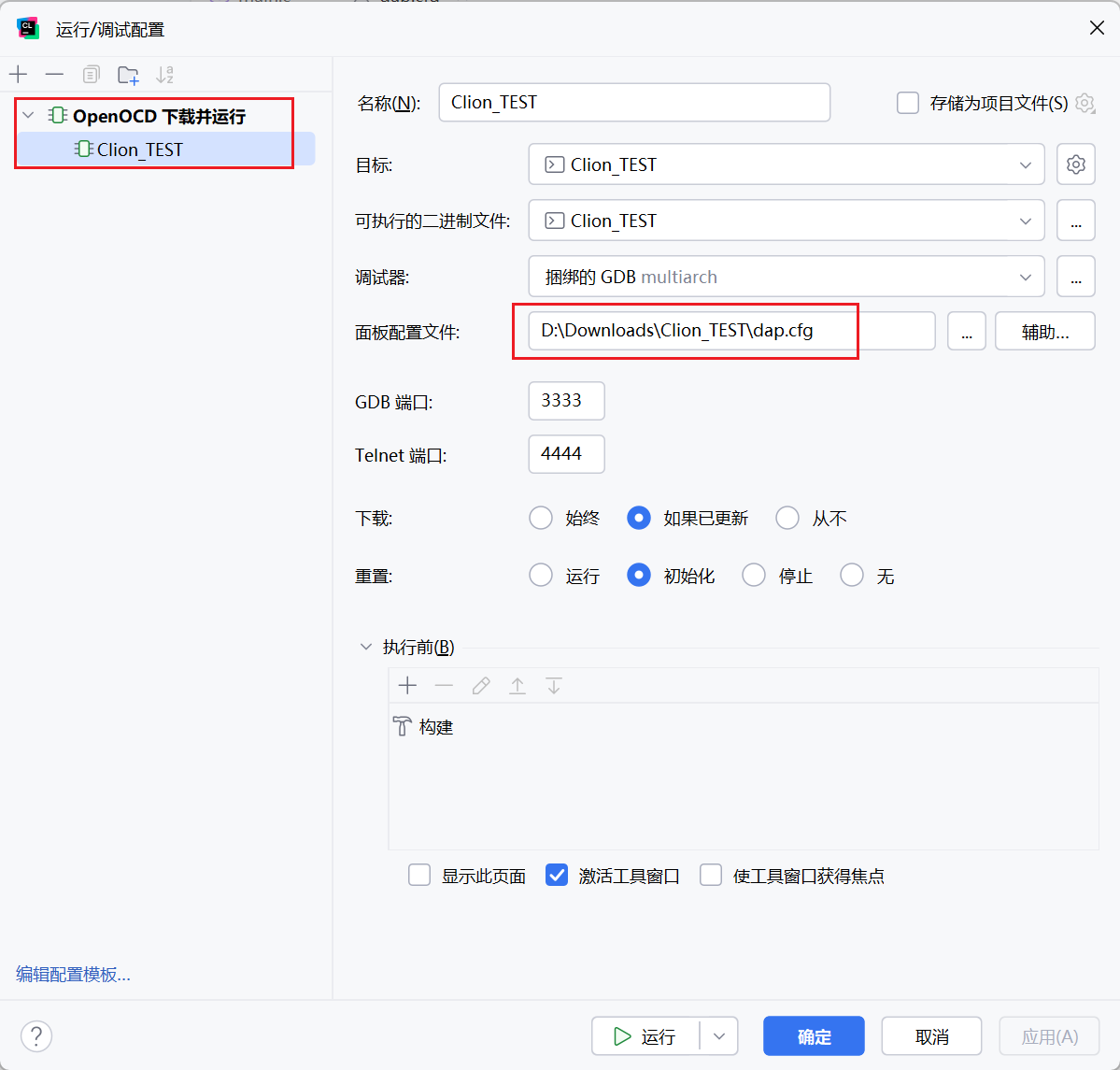Select the OpenOCD 下载并运行 group row
1120x1070 pixels.
click(159, 116)
